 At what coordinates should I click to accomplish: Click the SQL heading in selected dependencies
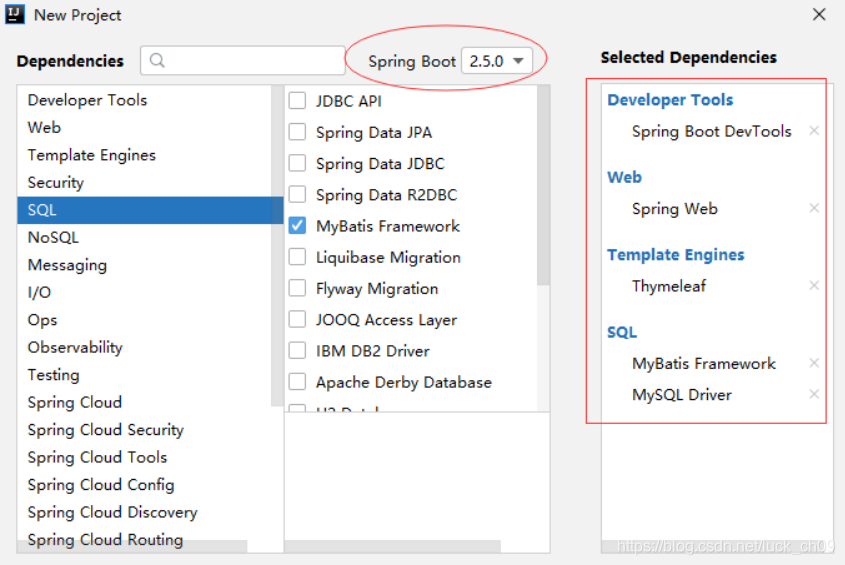tap(622, 332)
